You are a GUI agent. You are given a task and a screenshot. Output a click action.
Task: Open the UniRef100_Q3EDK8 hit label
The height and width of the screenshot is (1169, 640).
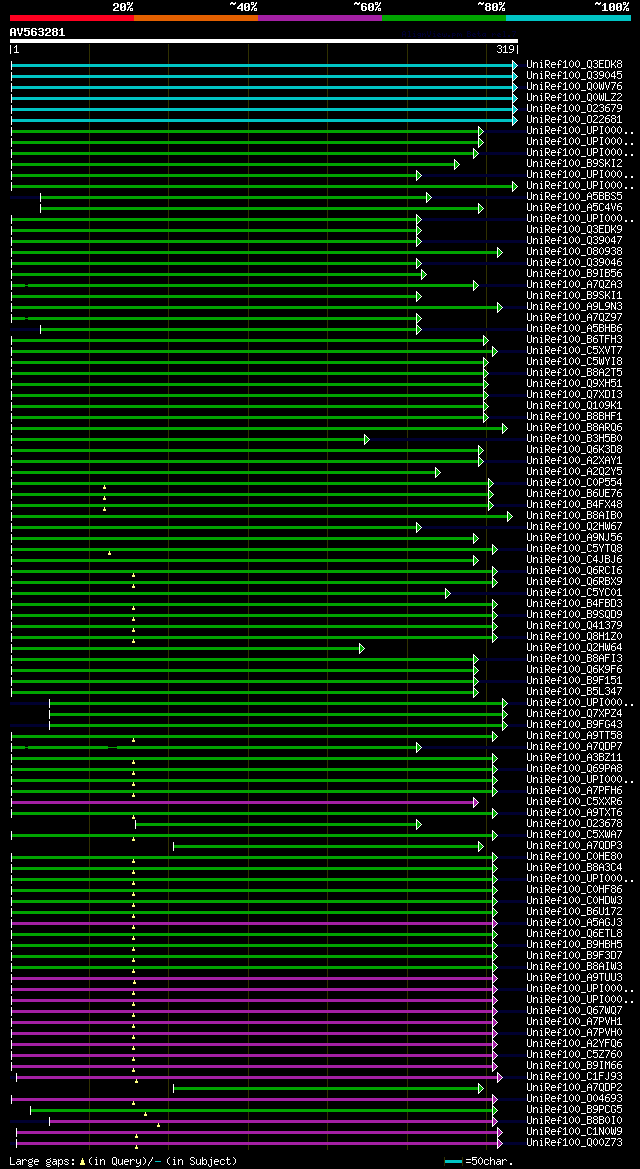click(x=574, y=65)
